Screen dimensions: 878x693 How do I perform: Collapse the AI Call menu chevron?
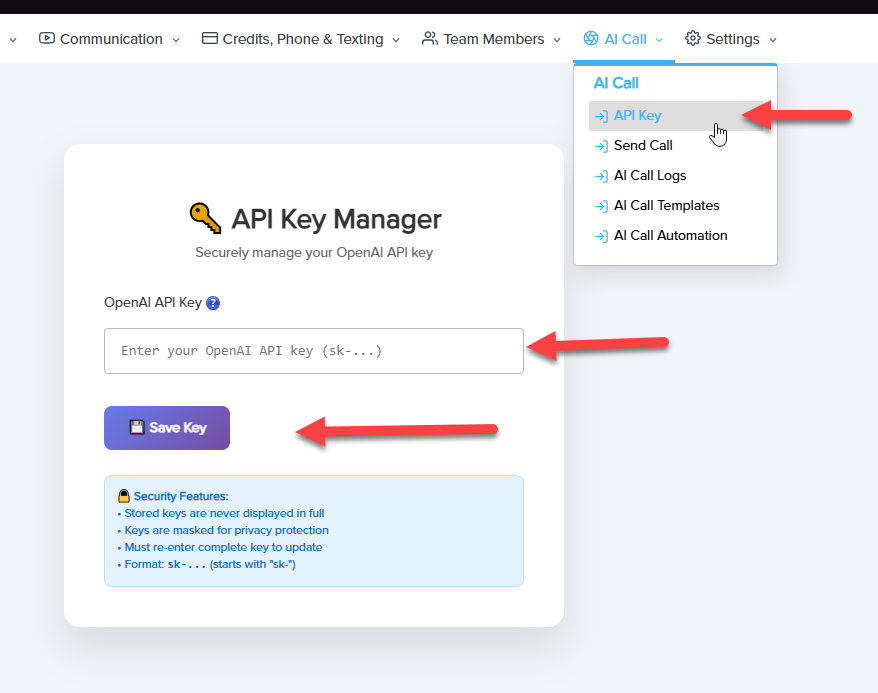[659, 40]
